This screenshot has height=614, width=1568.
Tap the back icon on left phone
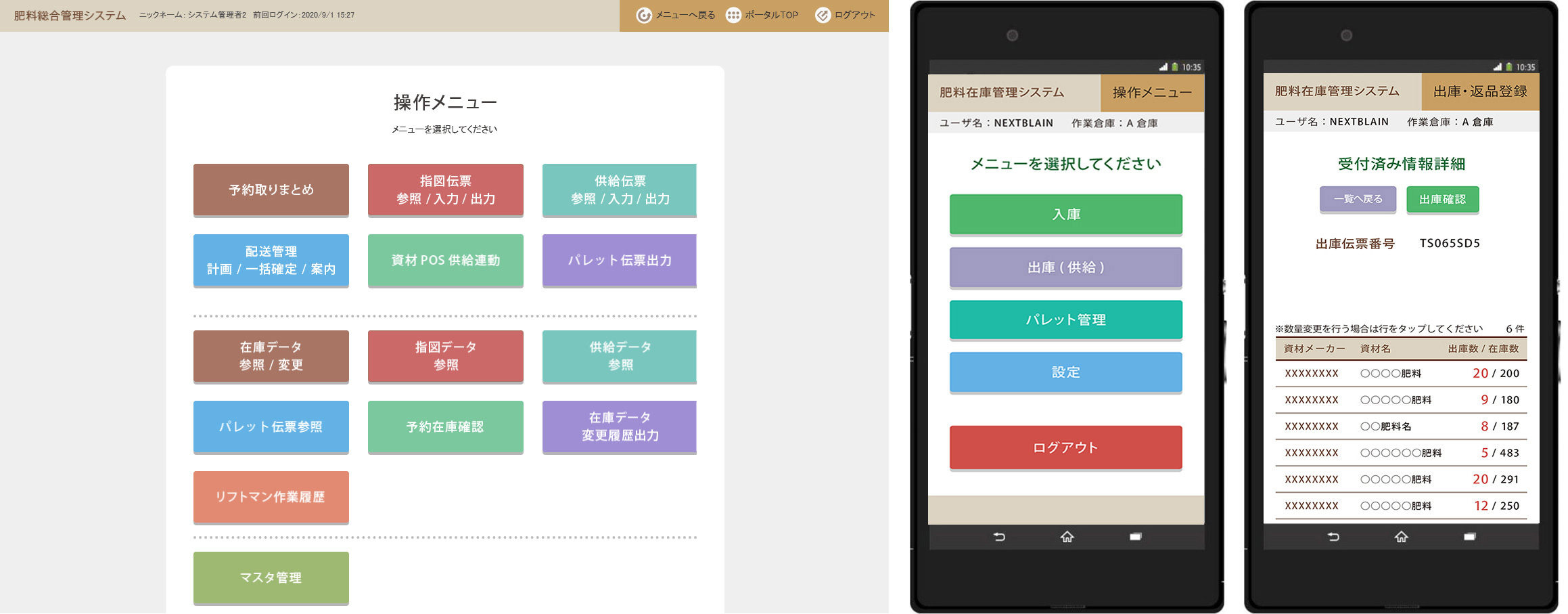click(x=999, y=537)
